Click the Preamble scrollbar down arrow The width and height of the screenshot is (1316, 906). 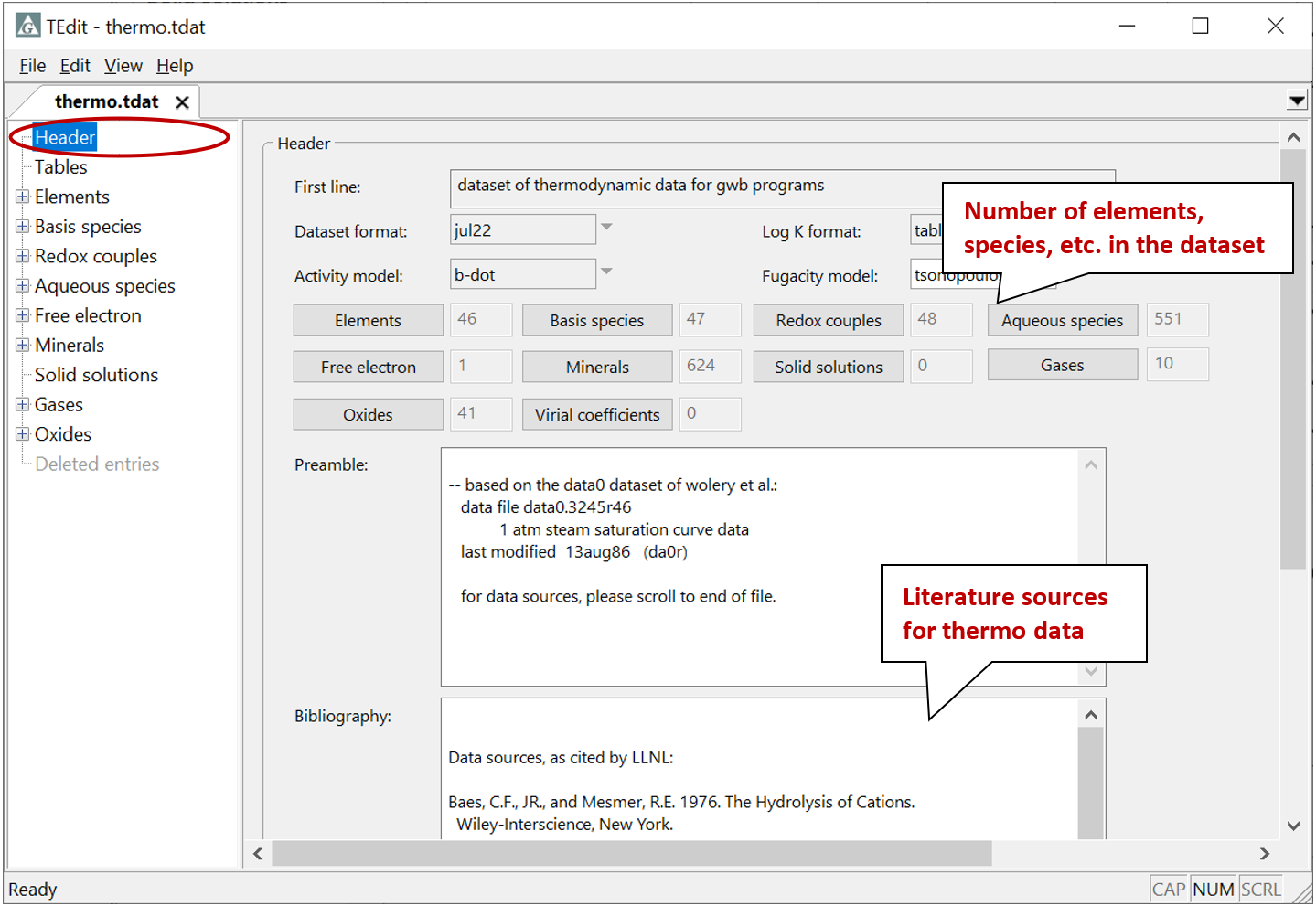(1091, 672)
